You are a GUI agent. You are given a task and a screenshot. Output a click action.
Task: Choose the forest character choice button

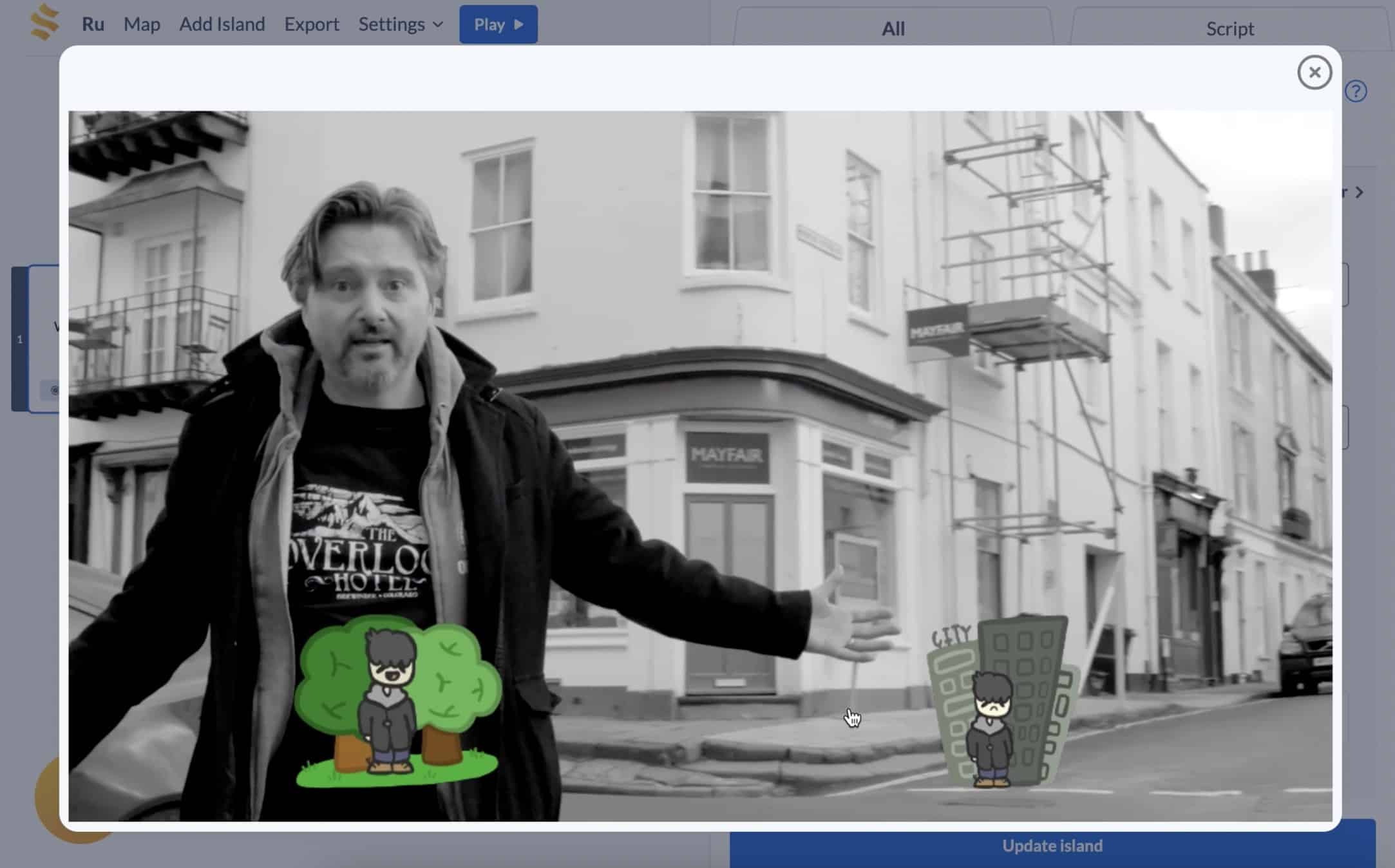coord(398,702)
